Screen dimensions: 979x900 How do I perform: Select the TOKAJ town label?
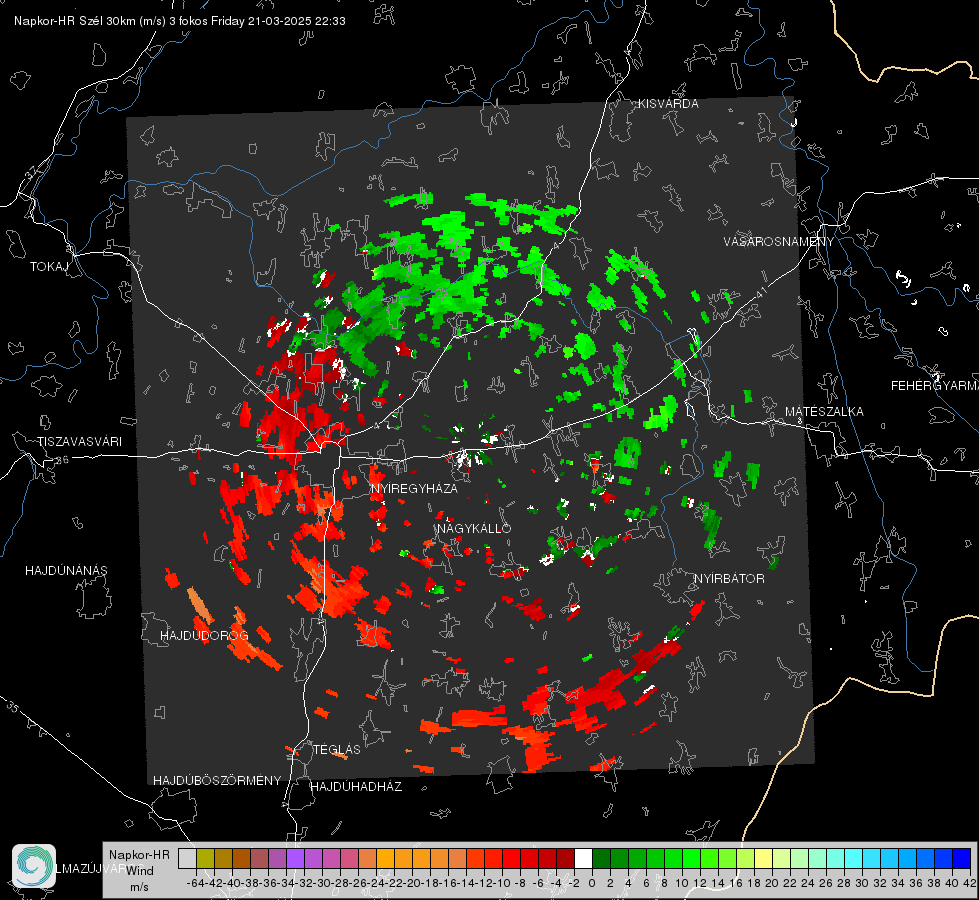tap(49, 267)
